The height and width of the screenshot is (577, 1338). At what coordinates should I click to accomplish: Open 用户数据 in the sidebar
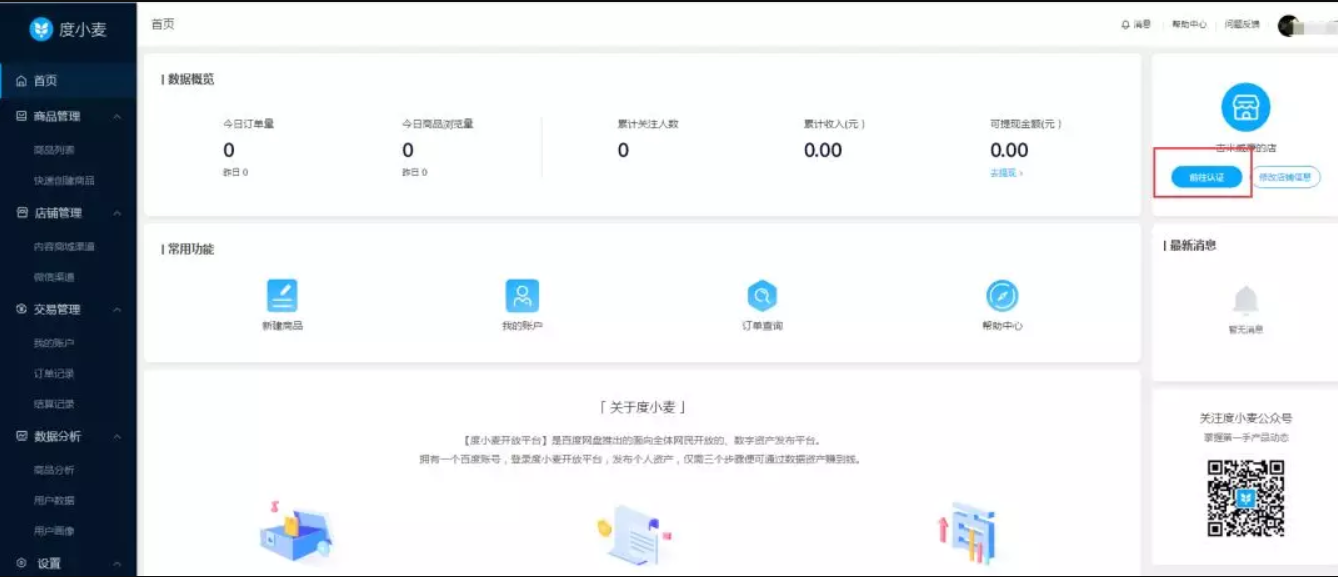click(54, 500)
